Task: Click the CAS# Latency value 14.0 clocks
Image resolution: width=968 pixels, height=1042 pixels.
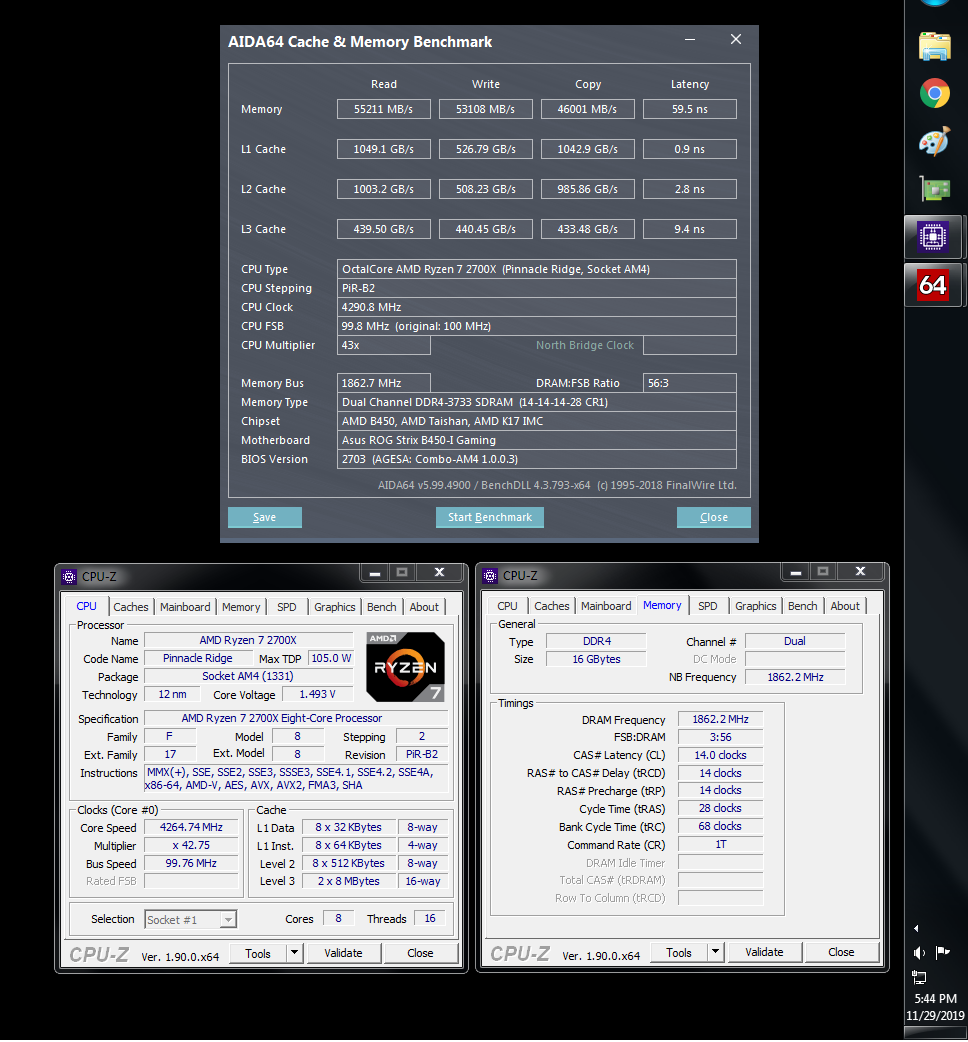Action: pos(720,756)
